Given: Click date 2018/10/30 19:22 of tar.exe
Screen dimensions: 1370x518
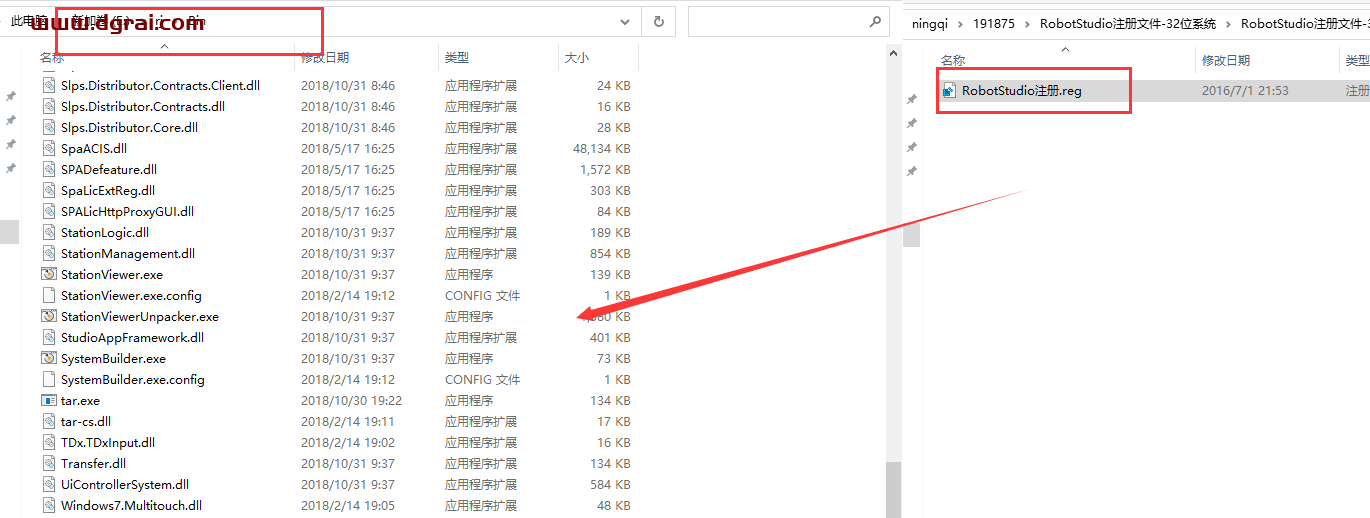Looking at the screenshot, I should (x=351, y=401).
